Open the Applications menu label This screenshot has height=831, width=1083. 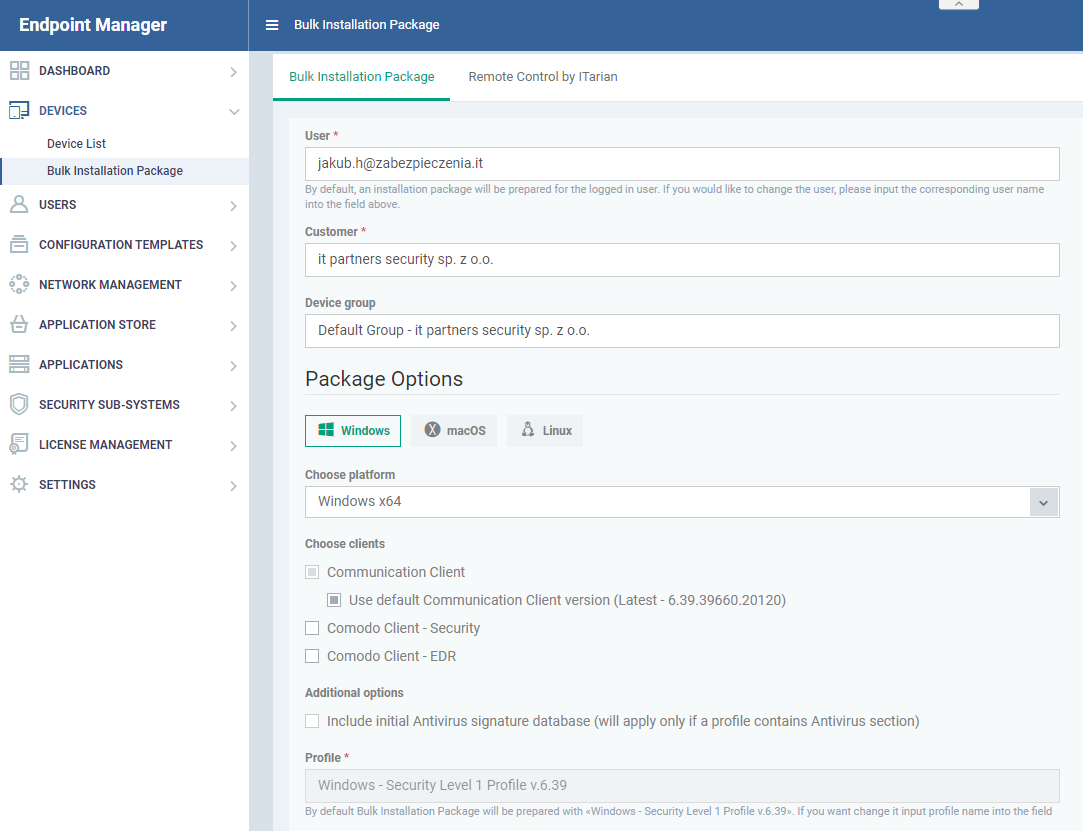[81, 365]
